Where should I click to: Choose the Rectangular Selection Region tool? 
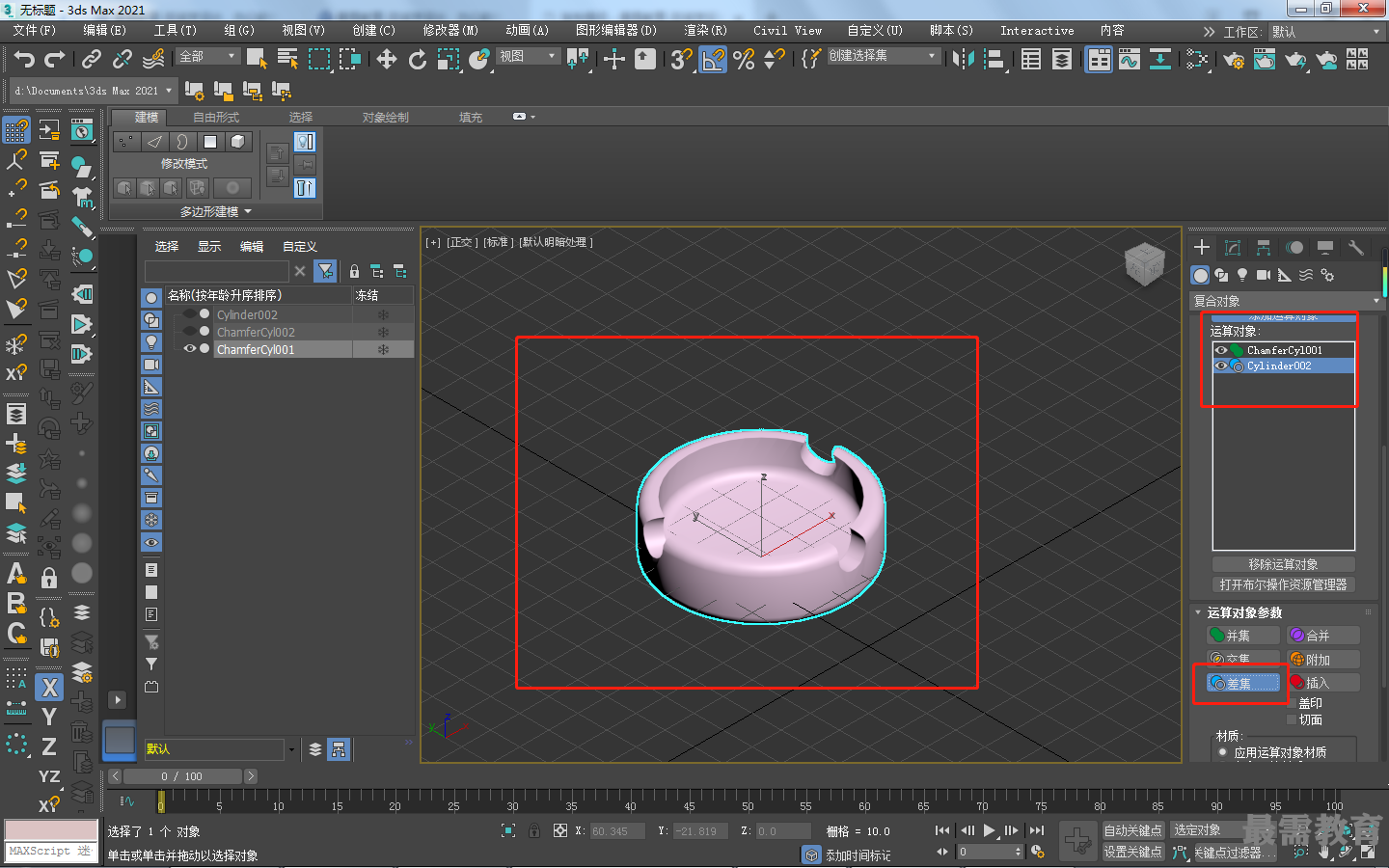point(318,60)
